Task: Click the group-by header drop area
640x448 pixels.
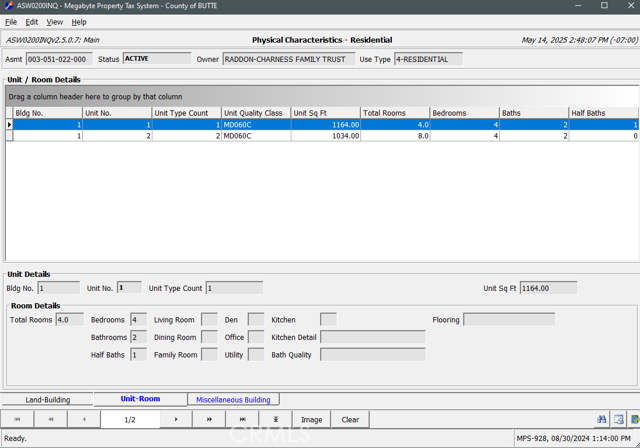Action: (322, 97)
